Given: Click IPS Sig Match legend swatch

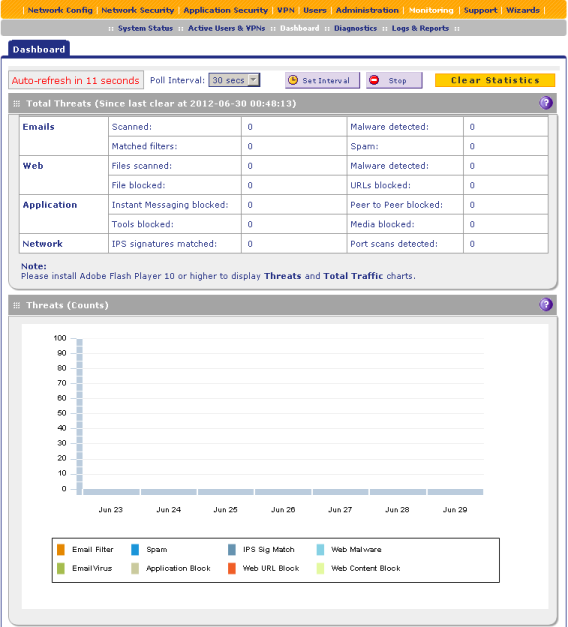Looking at the screenshot, I should coord(232,549).
